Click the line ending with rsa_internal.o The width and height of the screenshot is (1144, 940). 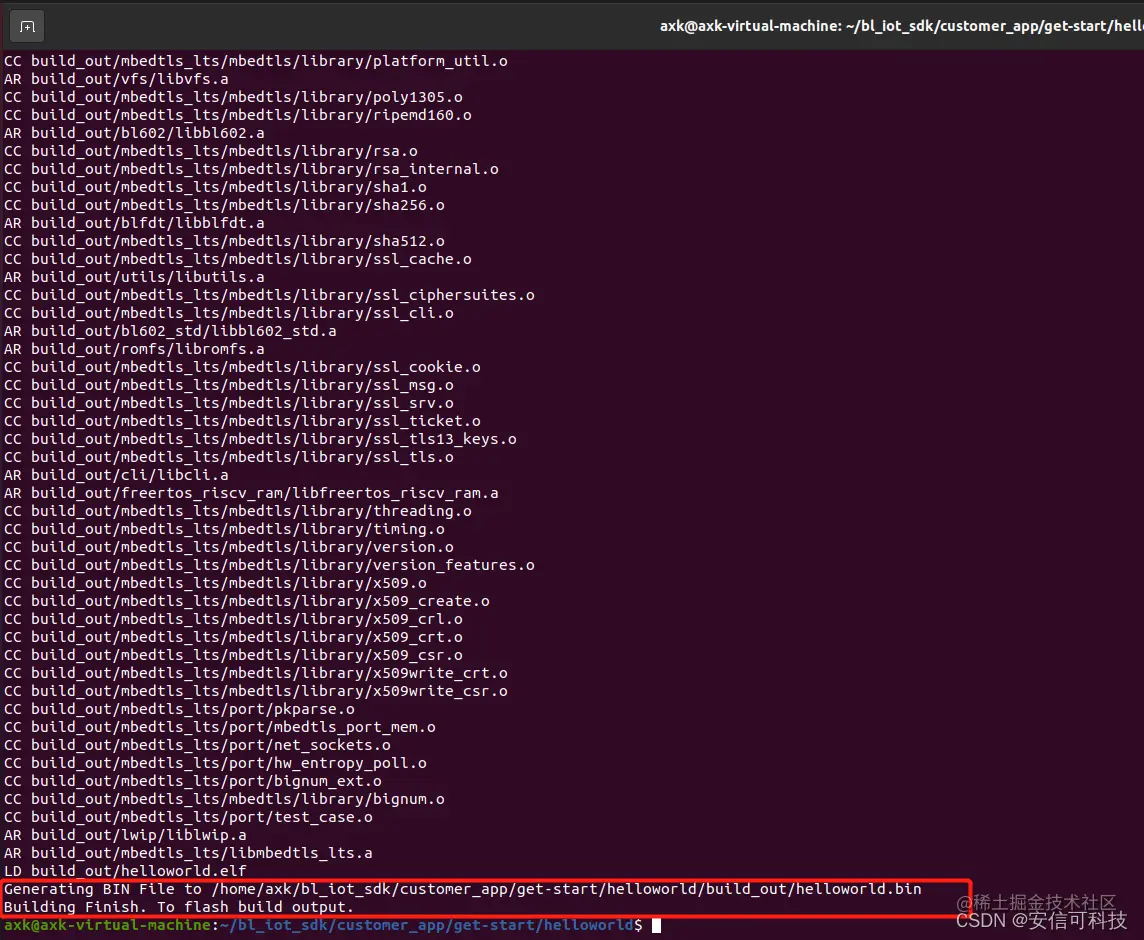point(251,169)
